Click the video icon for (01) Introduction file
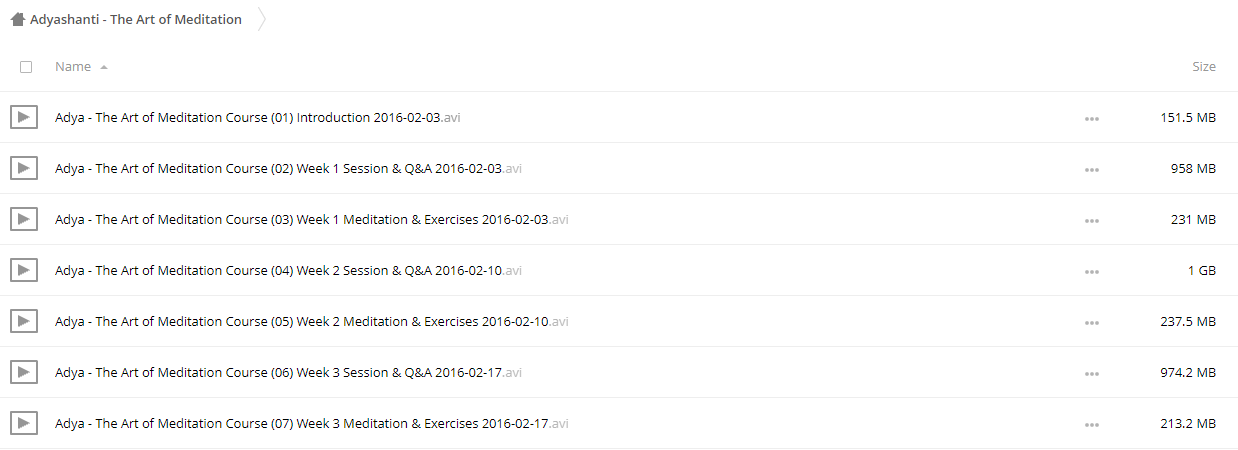1238x450 pixels. pyautogui.click(x=24, y=117)
